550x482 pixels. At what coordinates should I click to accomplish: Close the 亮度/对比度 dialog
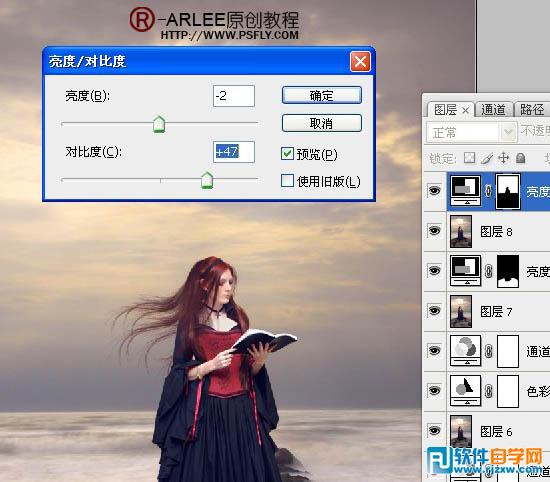[360, 62]
